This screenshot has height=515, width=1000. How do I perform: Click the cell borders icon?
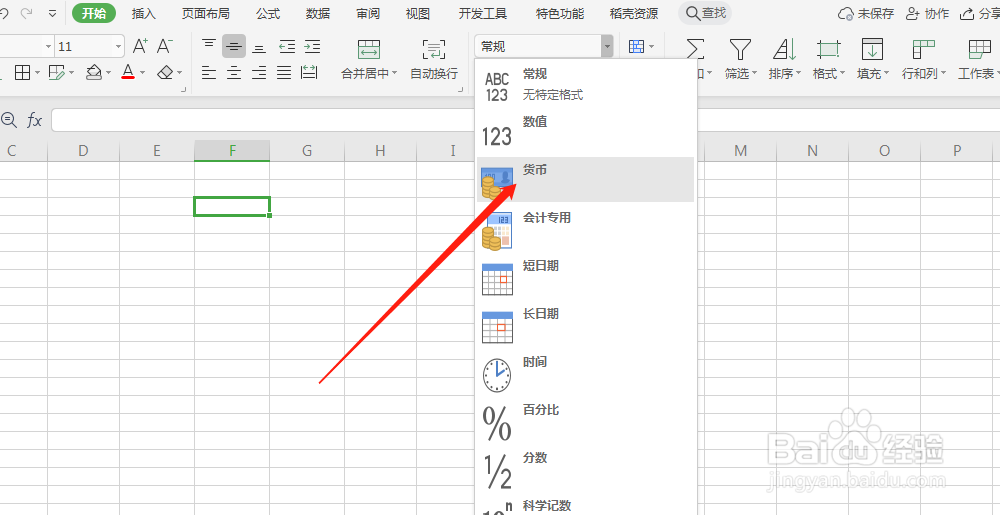click(22, 73)
